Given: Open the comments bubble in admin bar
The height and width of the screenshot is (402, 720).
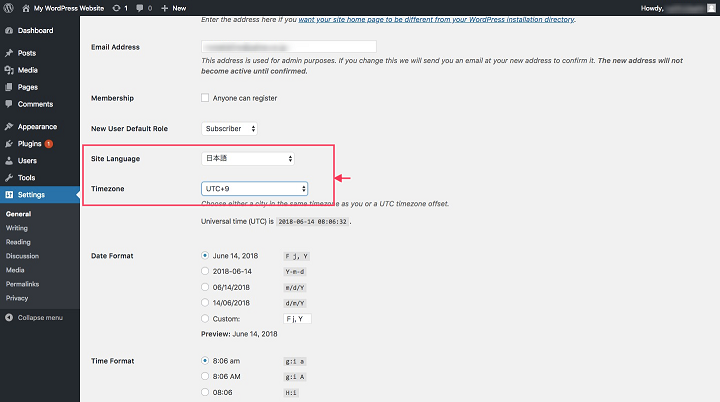Looking at the screenshot, I should click(x=140, y=8).
